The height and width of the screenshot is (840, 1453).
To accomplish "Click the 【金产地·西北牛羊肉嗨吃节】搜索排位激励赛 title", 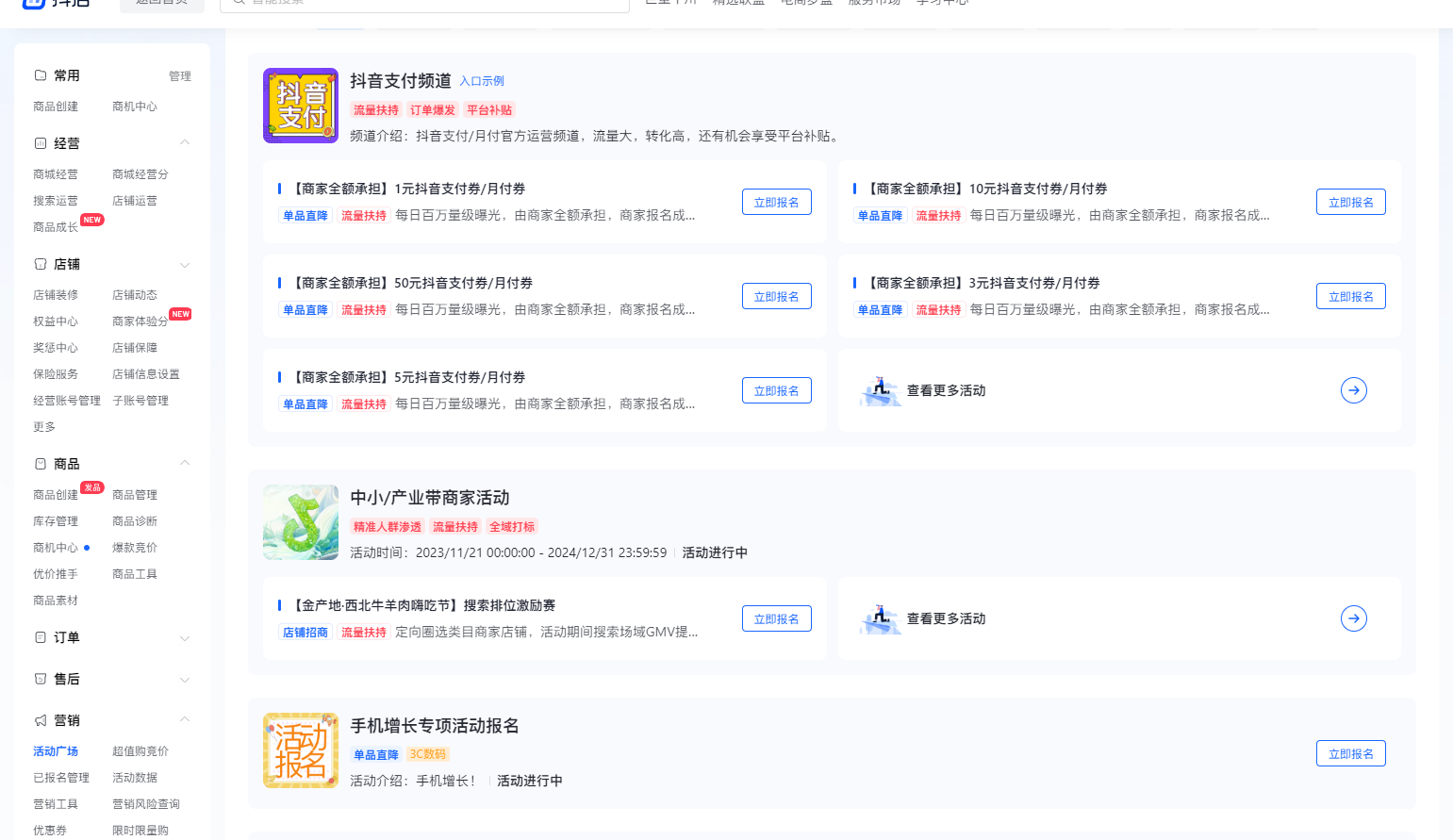I will pos(421,605).
